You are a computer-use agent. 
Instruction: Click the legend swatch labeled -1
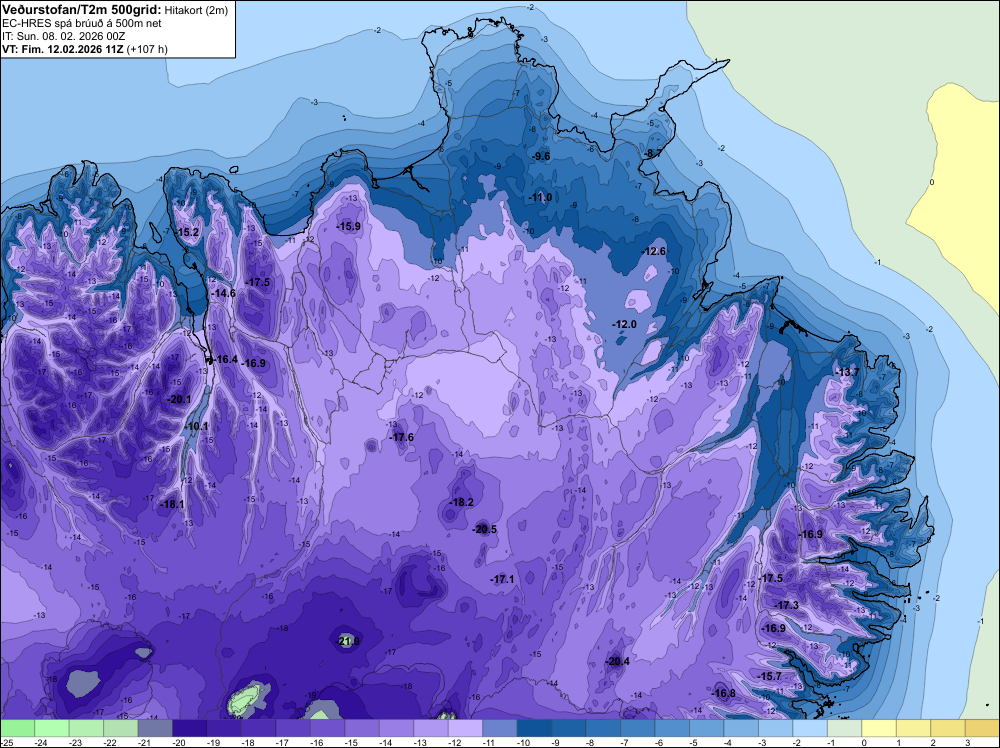tap(844, 729)
